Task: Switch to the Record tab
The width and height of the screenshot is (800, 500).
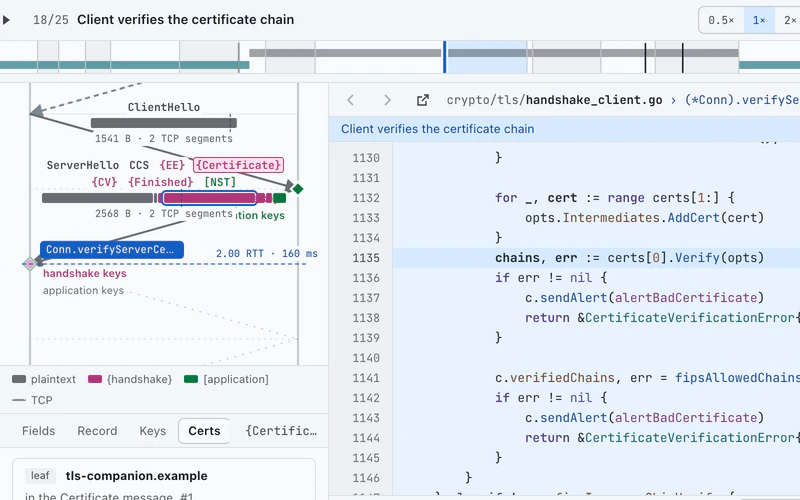Action: [97, 431]
